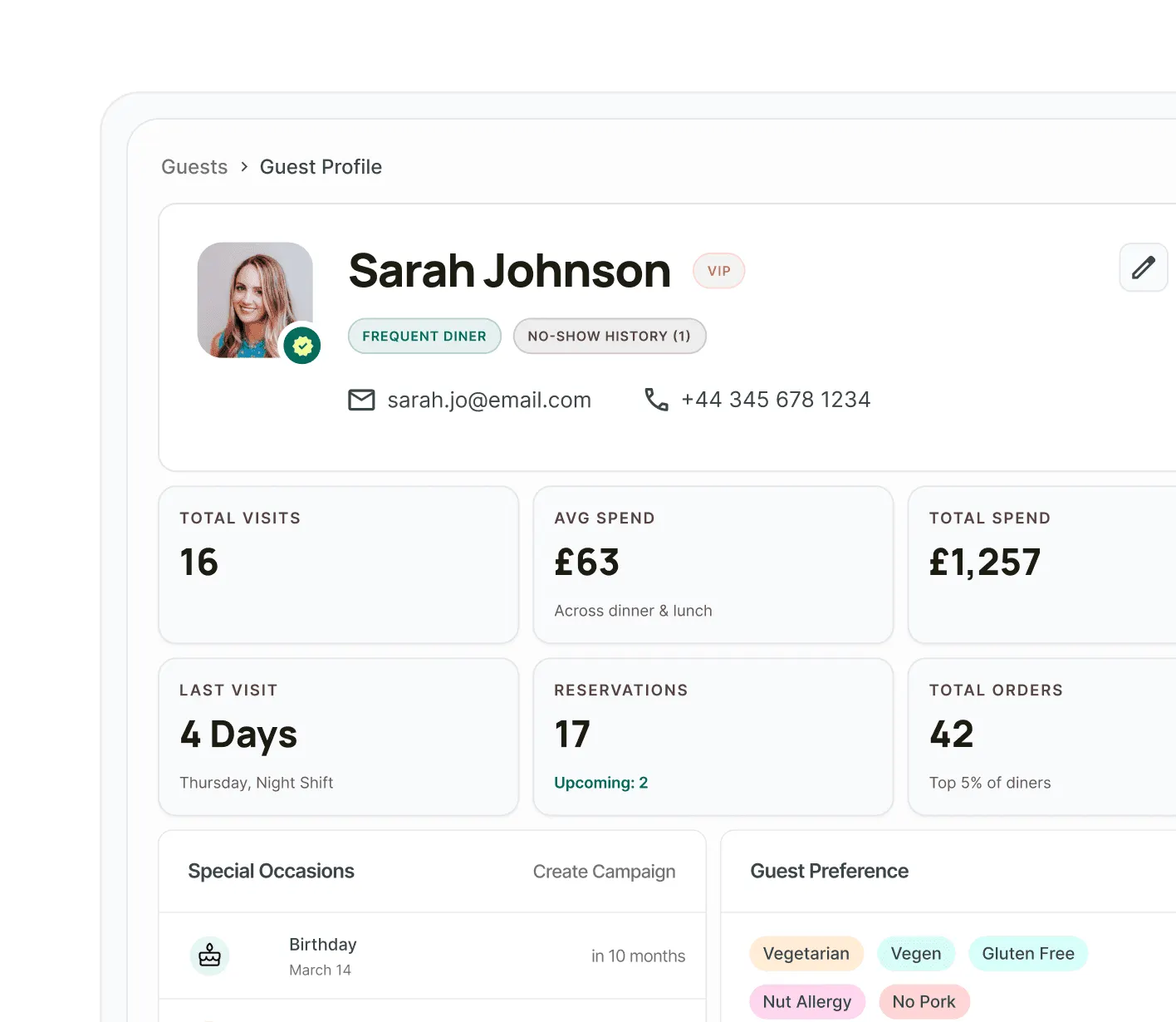1176x1022 pixels.
Task: Select the No Pork preference tag
Action: (x=924, y=1002)
